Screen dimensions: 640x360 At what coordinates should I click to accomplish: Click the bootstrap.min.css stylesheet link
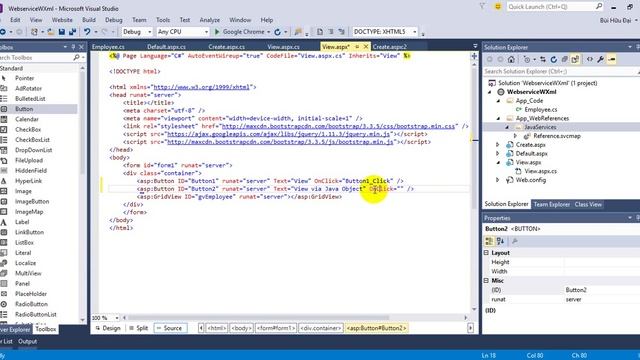coord(338,127)
